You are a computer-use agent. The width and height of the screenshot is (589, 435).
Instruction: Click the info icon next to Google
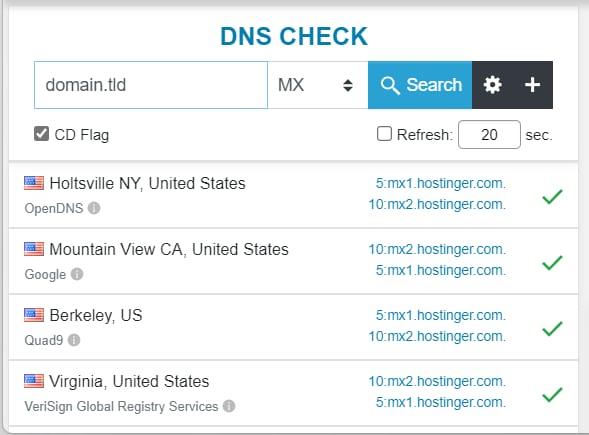(x=77, y=274)
